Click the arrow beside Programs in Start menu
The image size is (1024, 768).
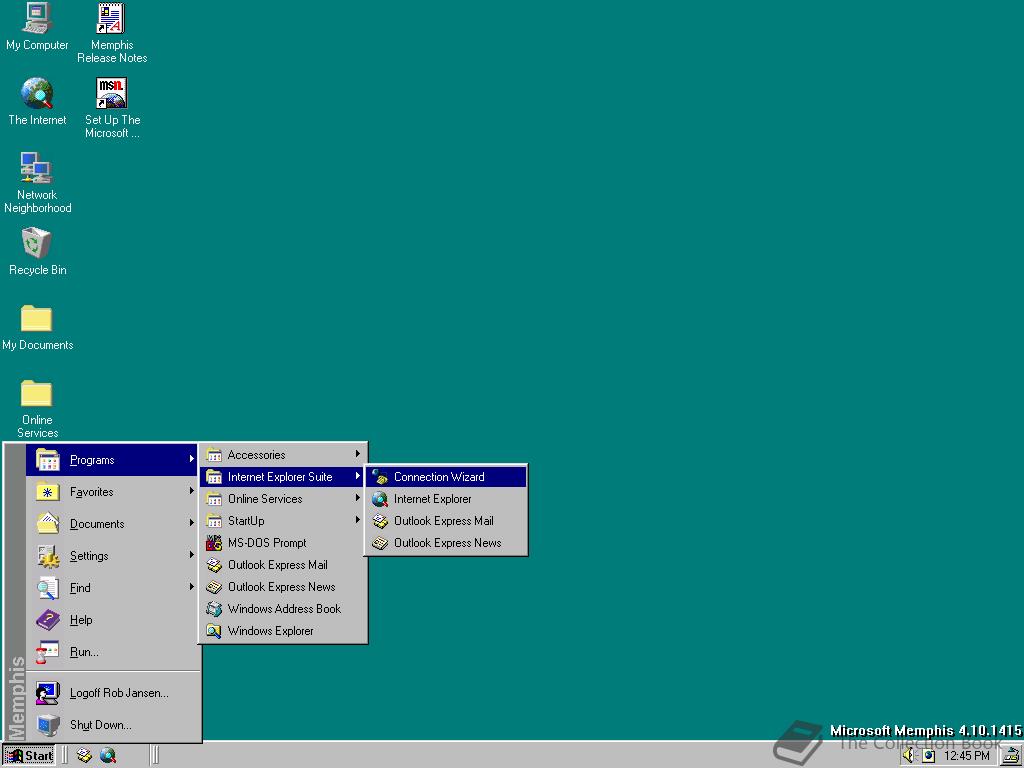191,459
